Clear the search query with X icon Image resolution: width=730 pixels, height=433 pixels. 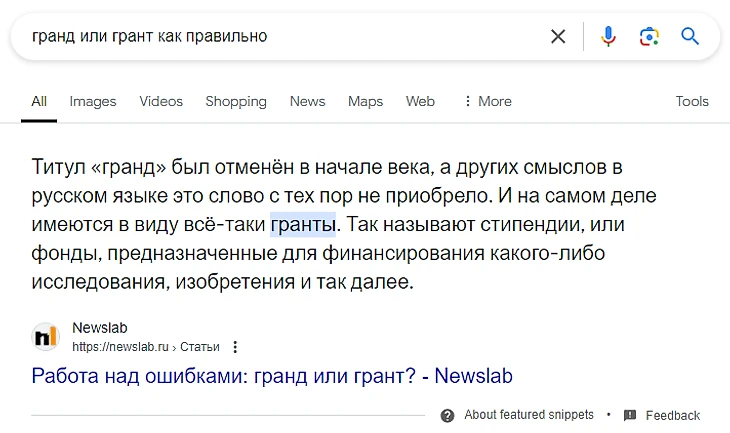tap(558, 37)
